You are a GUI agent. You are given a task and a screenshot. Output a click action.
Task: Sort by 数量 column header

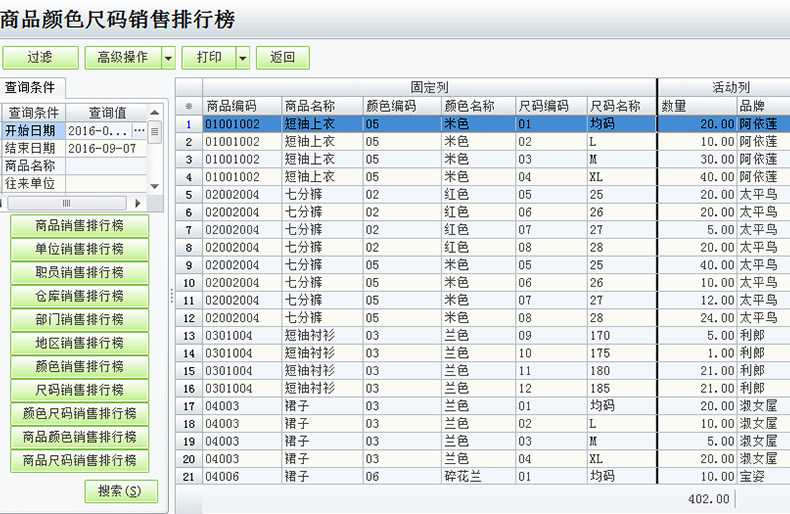[x=697, y=106]
